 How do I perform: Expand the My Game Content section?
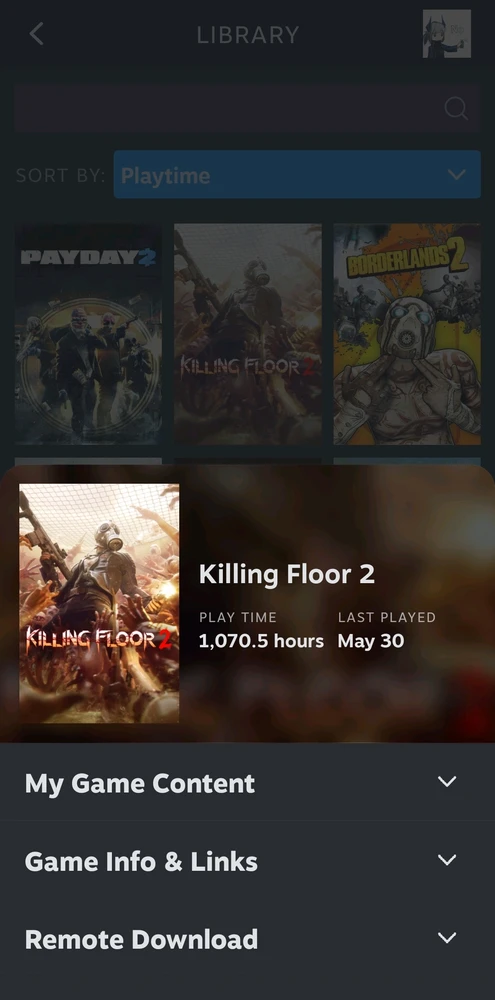248,782
